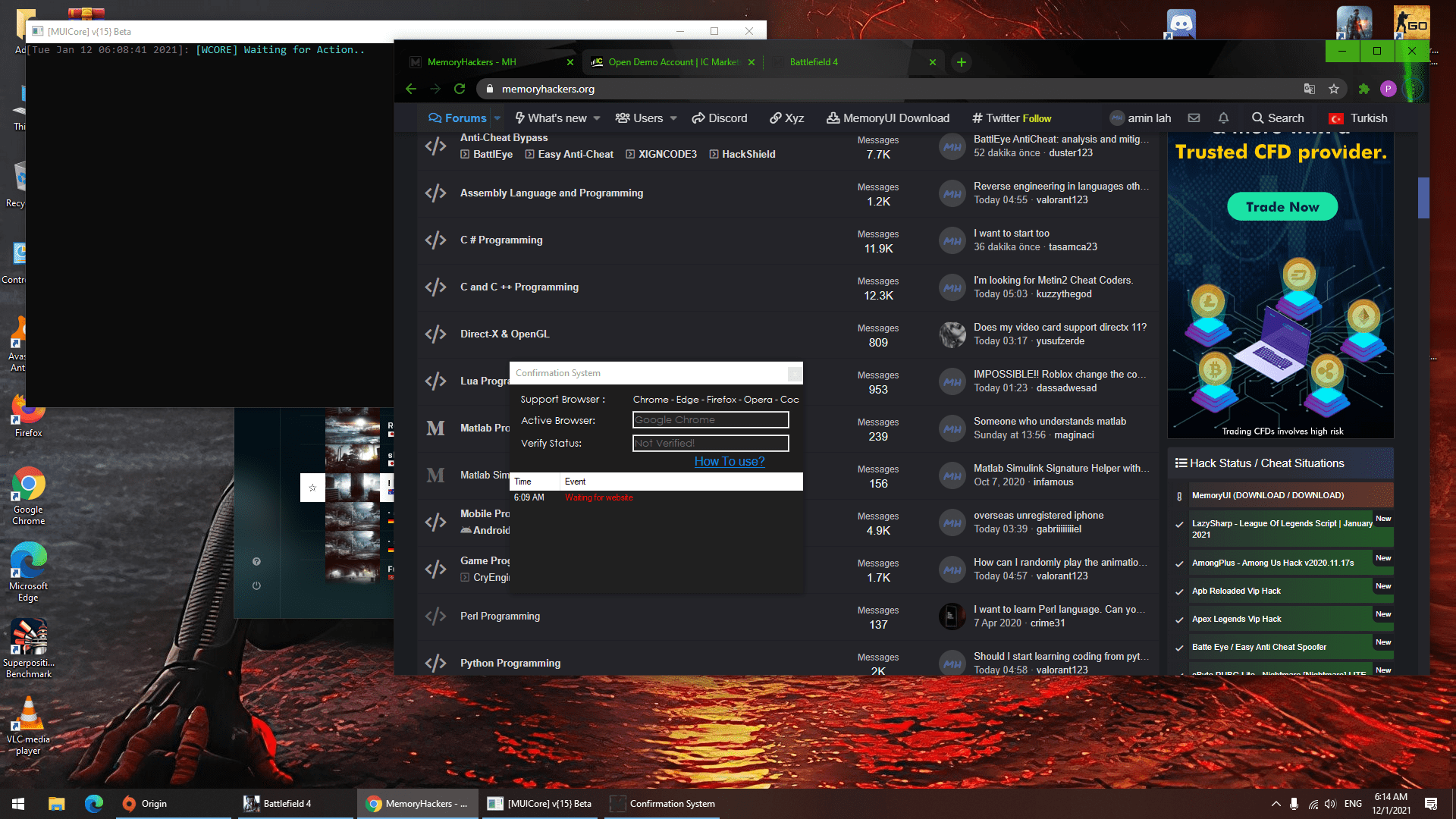The width and height of the screenshot is (1456, 819).
Task: Open the forum inbox envelope icon
Action: [1194, 118]
